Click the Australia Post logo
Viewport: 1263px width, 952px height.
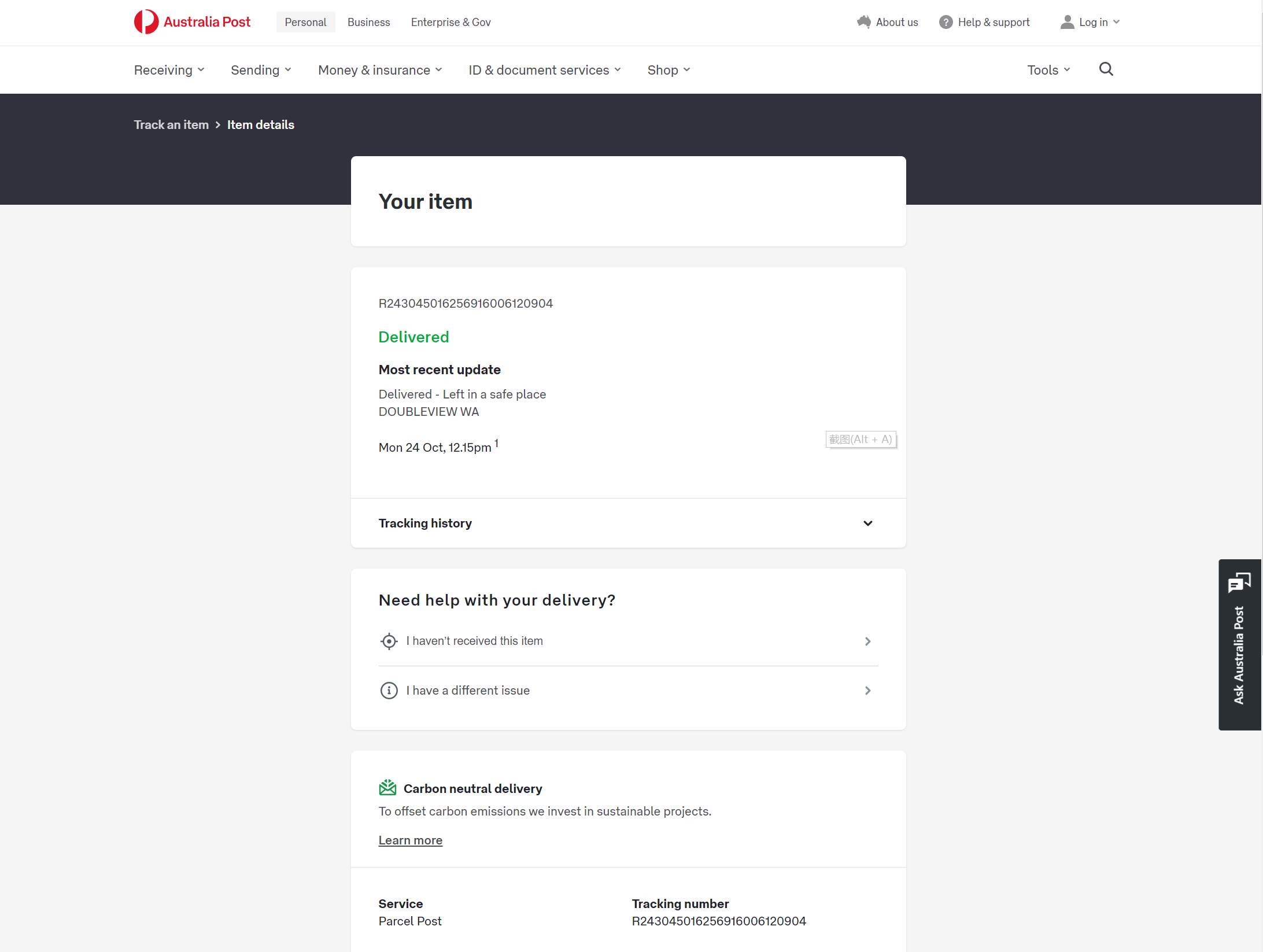click(192, 22)
